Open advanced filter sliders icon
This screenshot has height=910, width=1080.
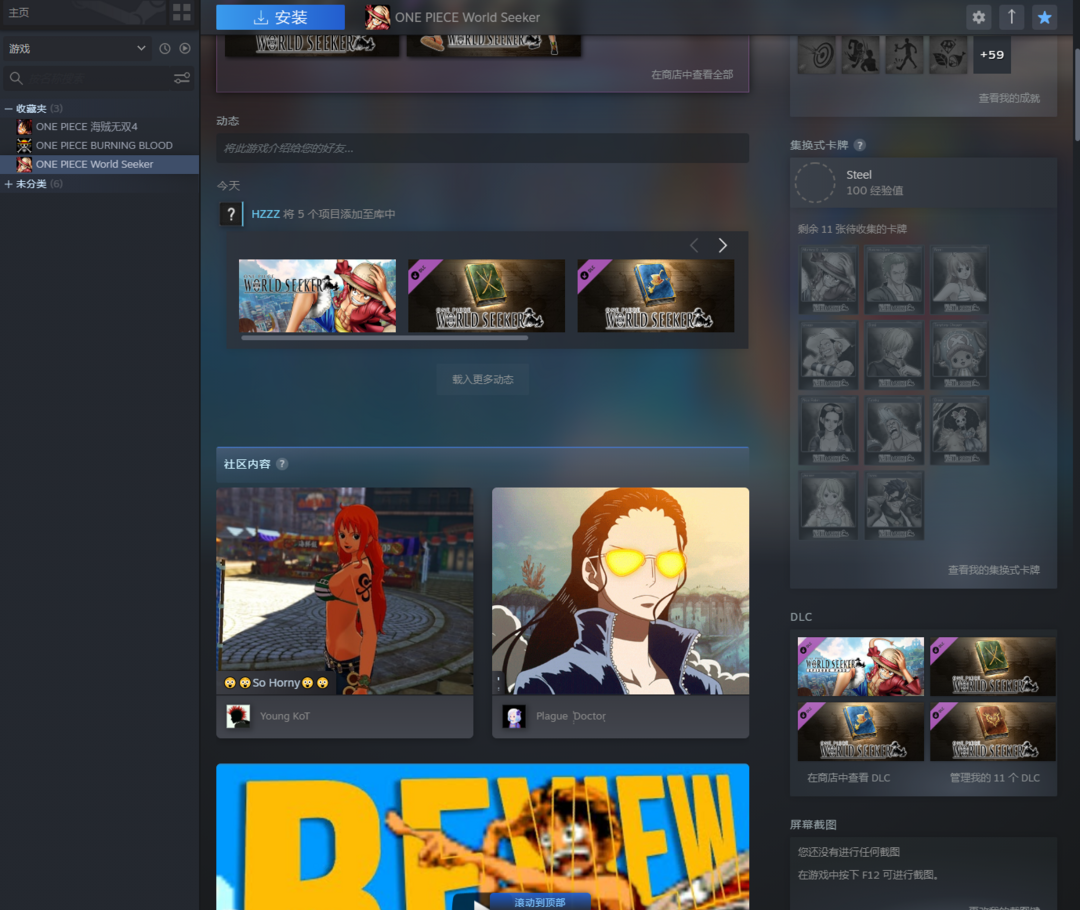pyautogui.click(x=182, y=78)
